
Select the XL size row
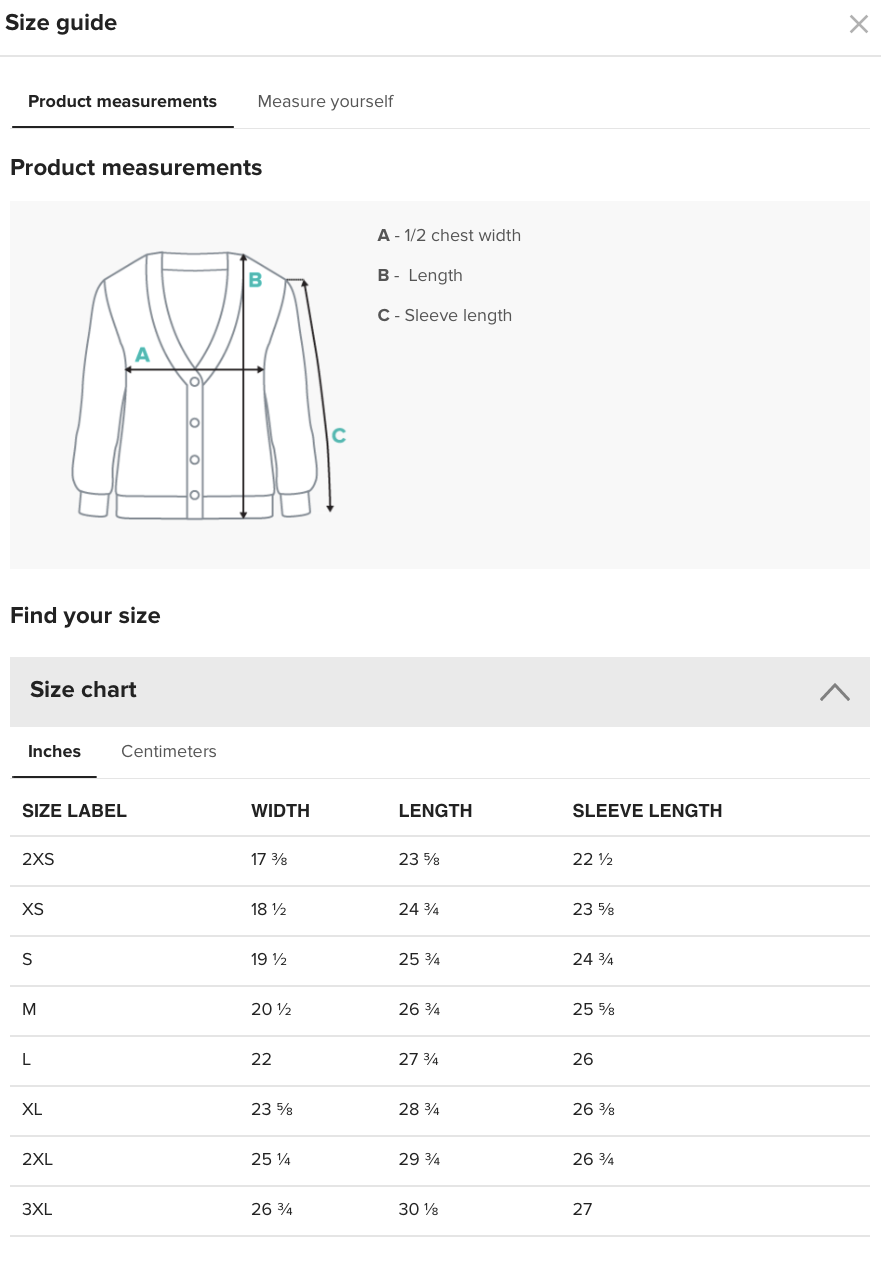[440, 1110]
